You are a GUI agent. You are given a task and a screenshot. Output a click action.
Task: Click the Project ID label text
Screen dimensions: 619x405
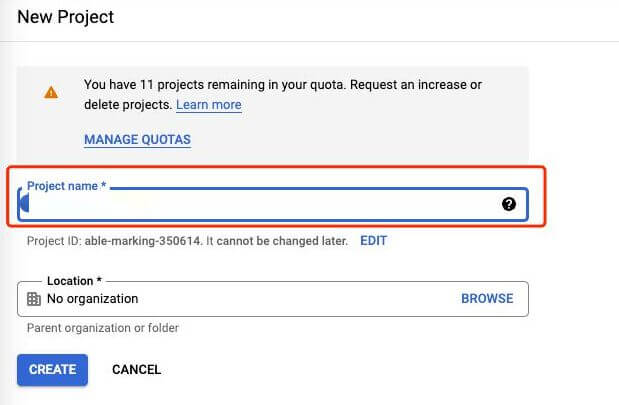click(55, 241)
